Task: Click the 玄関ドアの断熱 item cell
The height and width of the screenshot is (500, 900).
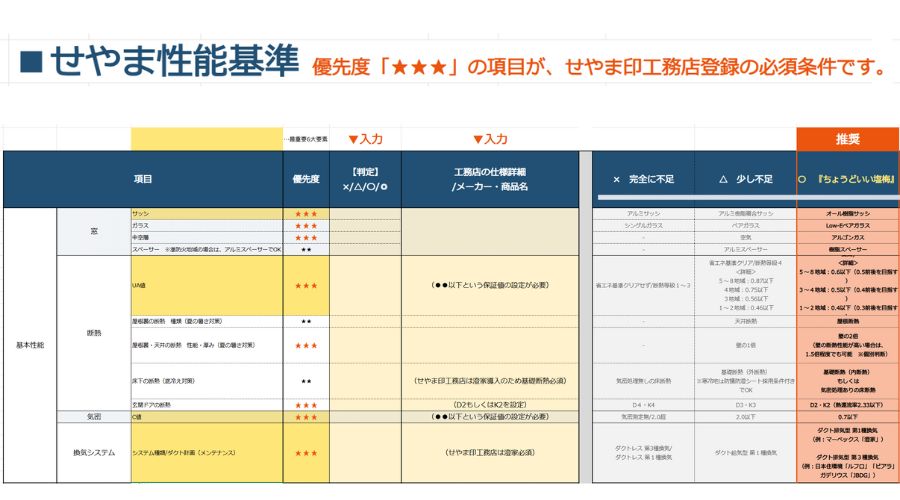Action: click(x=207, y=405)
